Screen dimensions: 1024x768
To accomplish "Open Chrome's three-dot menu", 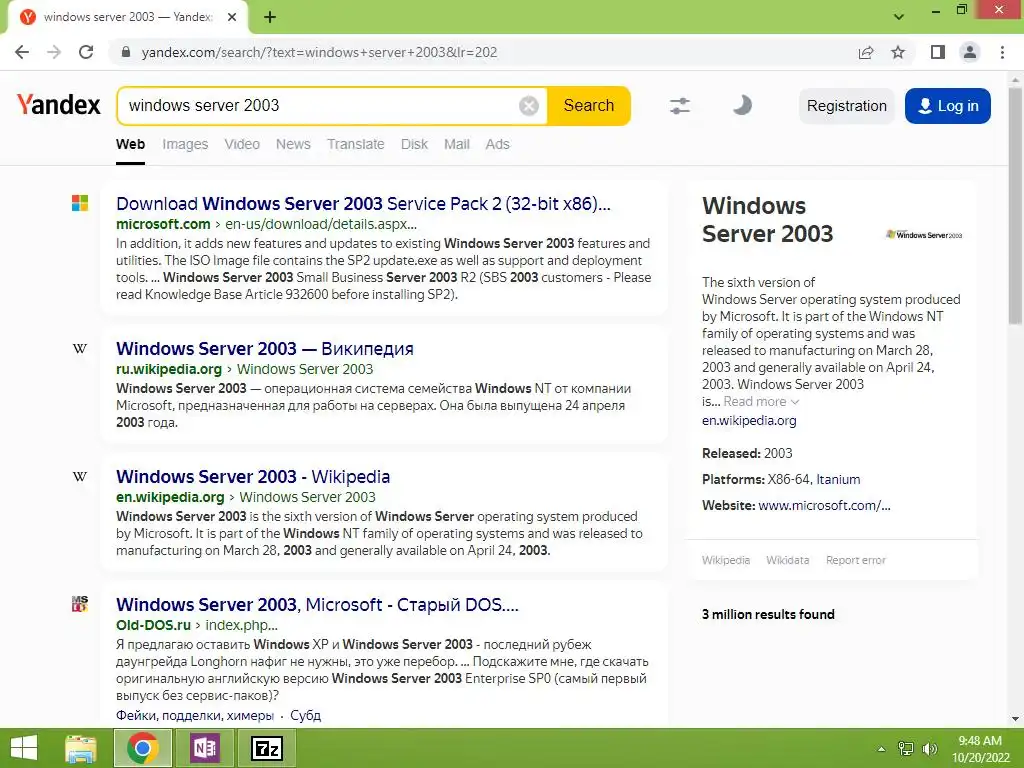I will 1002,52.
